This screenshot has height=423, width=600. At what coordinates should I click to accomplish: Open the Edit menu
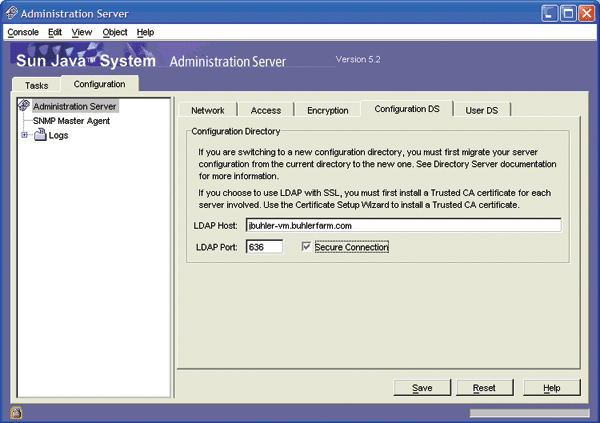click(55, 32)
